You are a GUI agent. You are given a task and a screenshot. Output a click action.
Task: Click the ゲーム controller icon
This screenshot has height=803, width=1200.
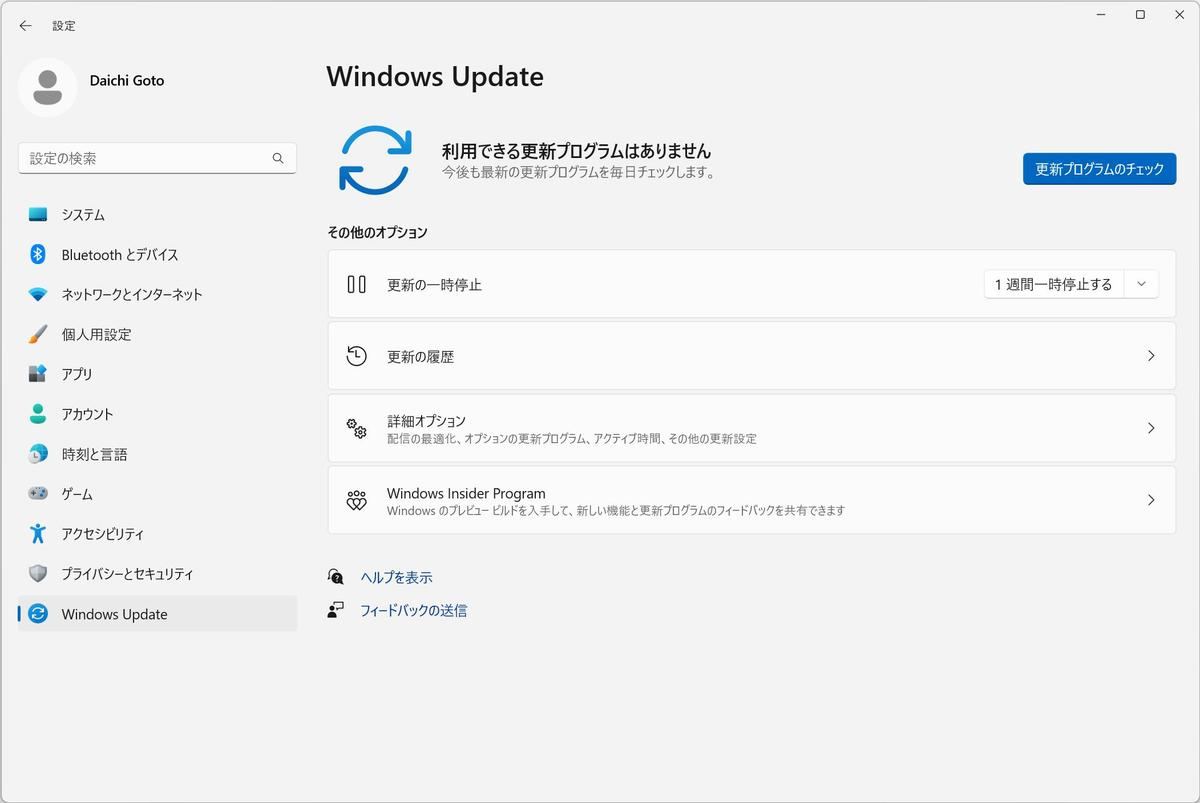pos(38,494)
